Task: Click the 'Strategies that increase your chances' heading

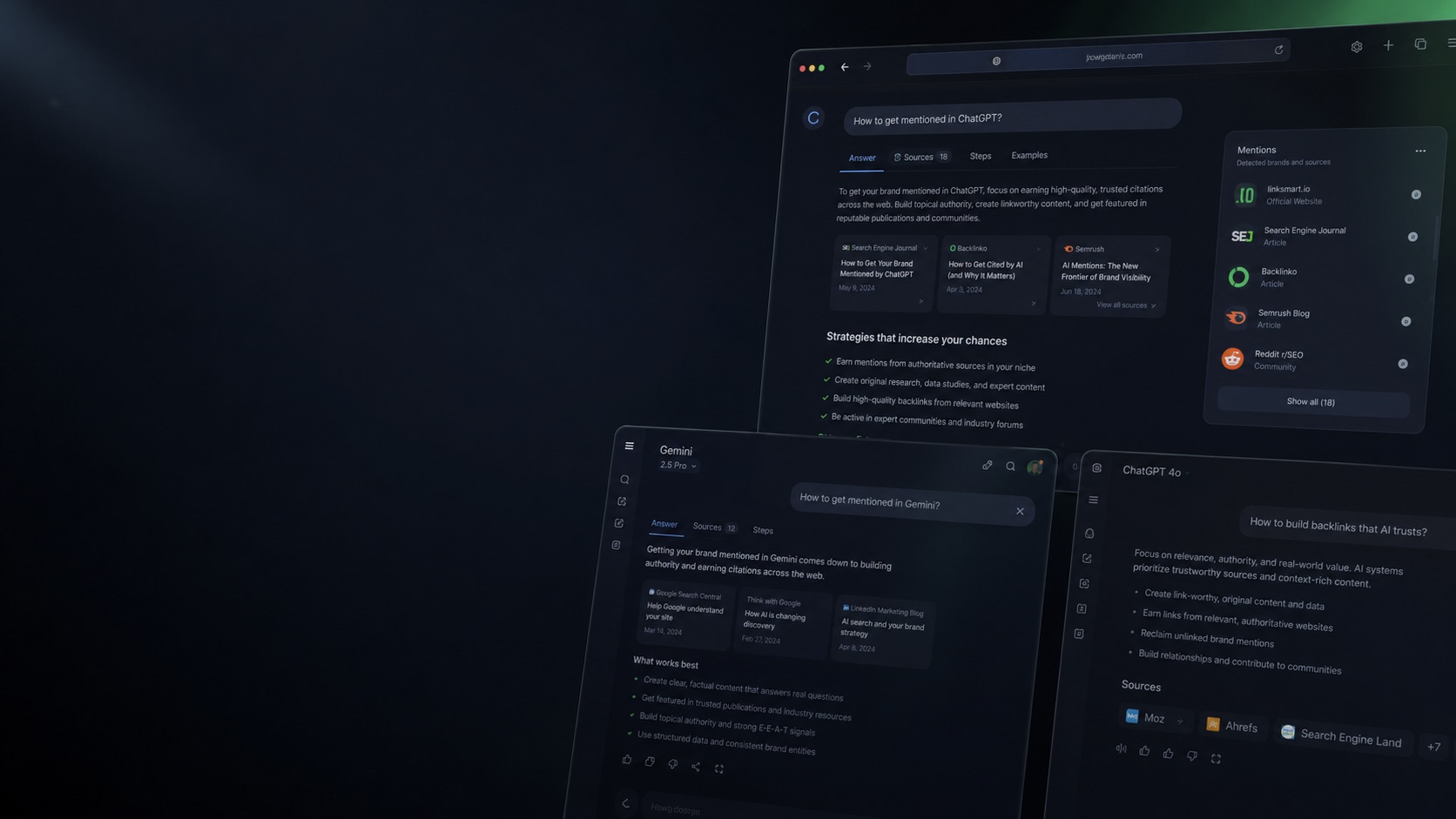Action: click(917, 339)
